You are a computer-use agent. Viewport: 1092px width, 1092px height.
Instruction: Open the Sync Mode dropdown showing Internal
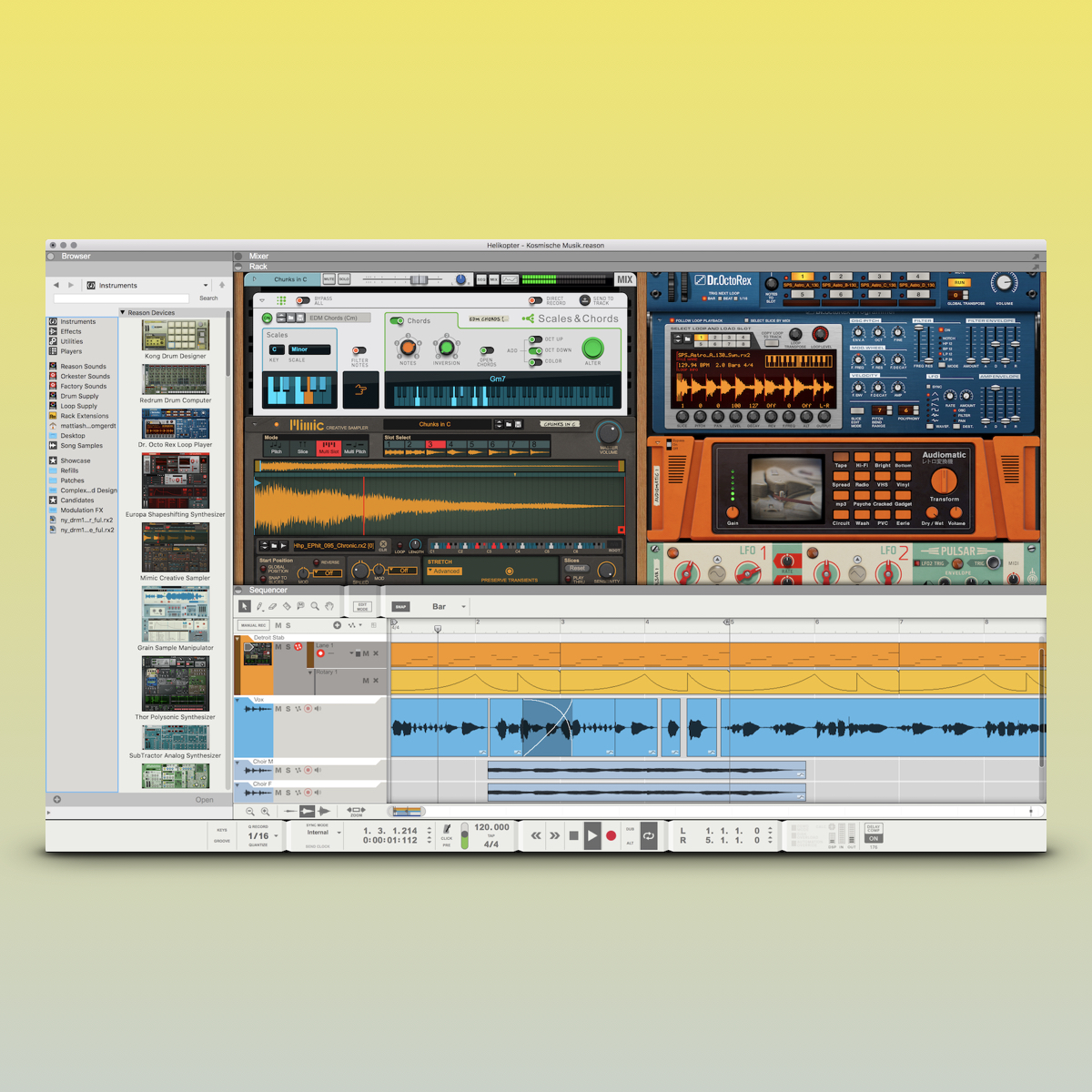pyautogui.click(x=318, y=833)
